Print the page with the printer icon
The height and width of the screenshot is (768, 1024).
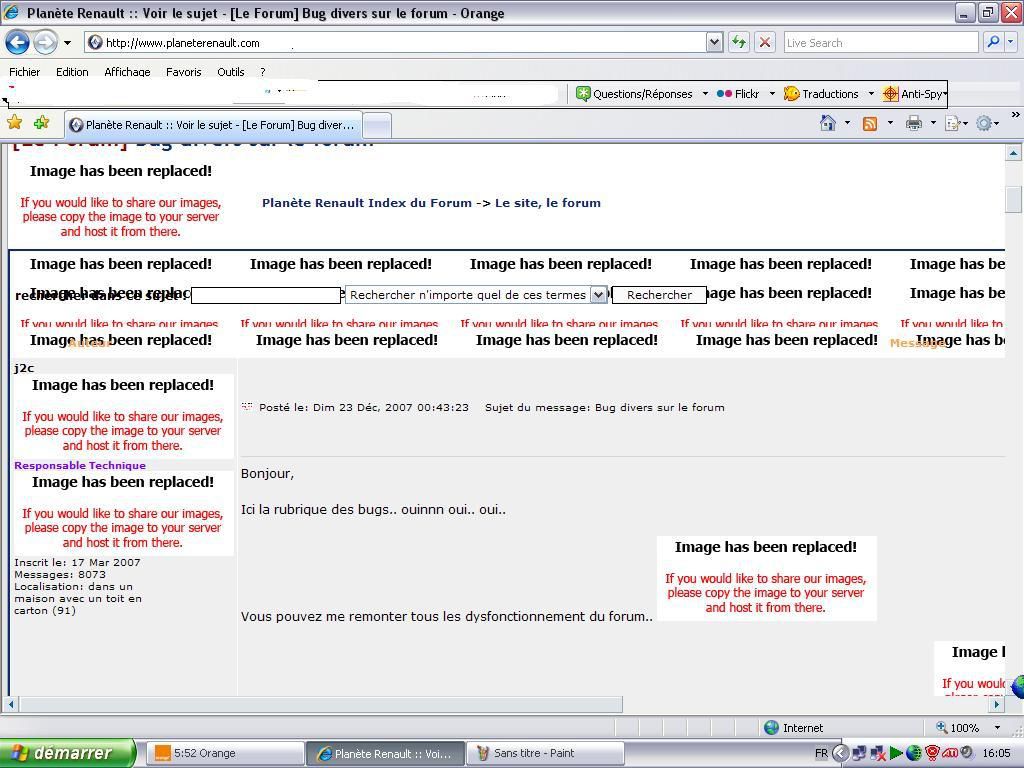(914, 123)
